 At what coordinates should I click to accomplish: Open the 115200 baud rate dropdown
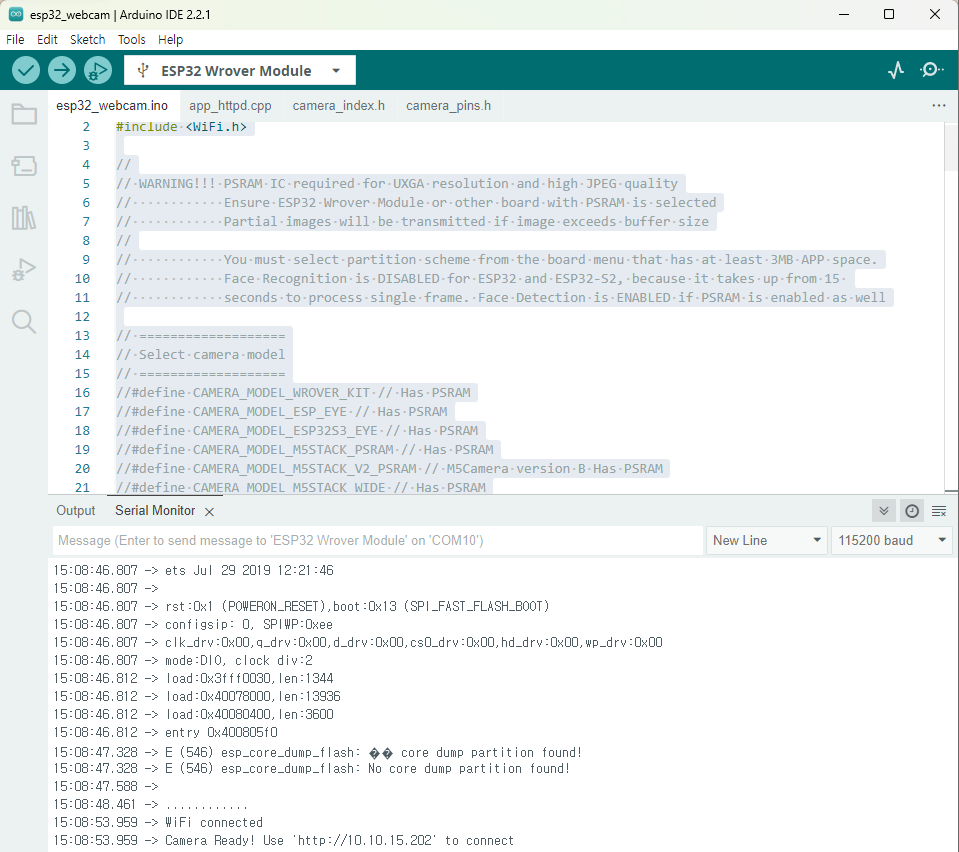point(891,540)
